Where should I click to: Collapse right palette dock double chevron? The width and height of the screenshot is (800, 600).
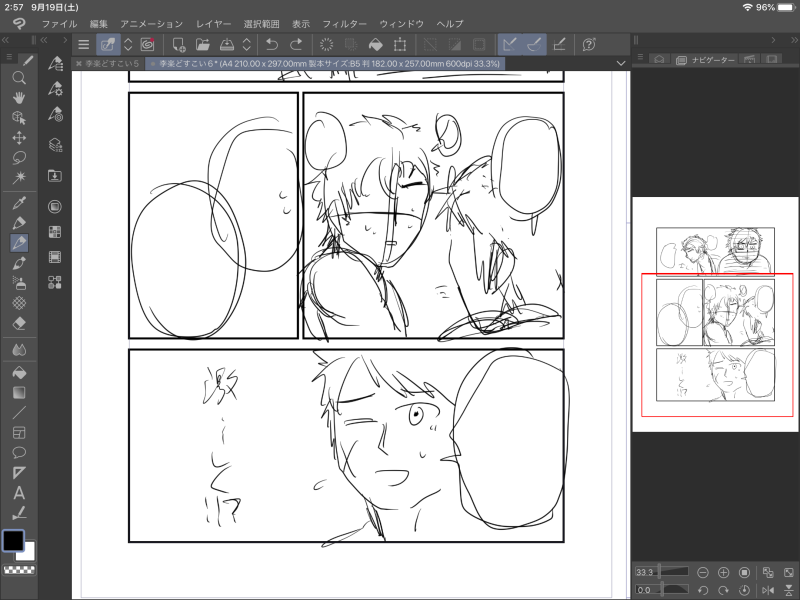click(794, 40)
